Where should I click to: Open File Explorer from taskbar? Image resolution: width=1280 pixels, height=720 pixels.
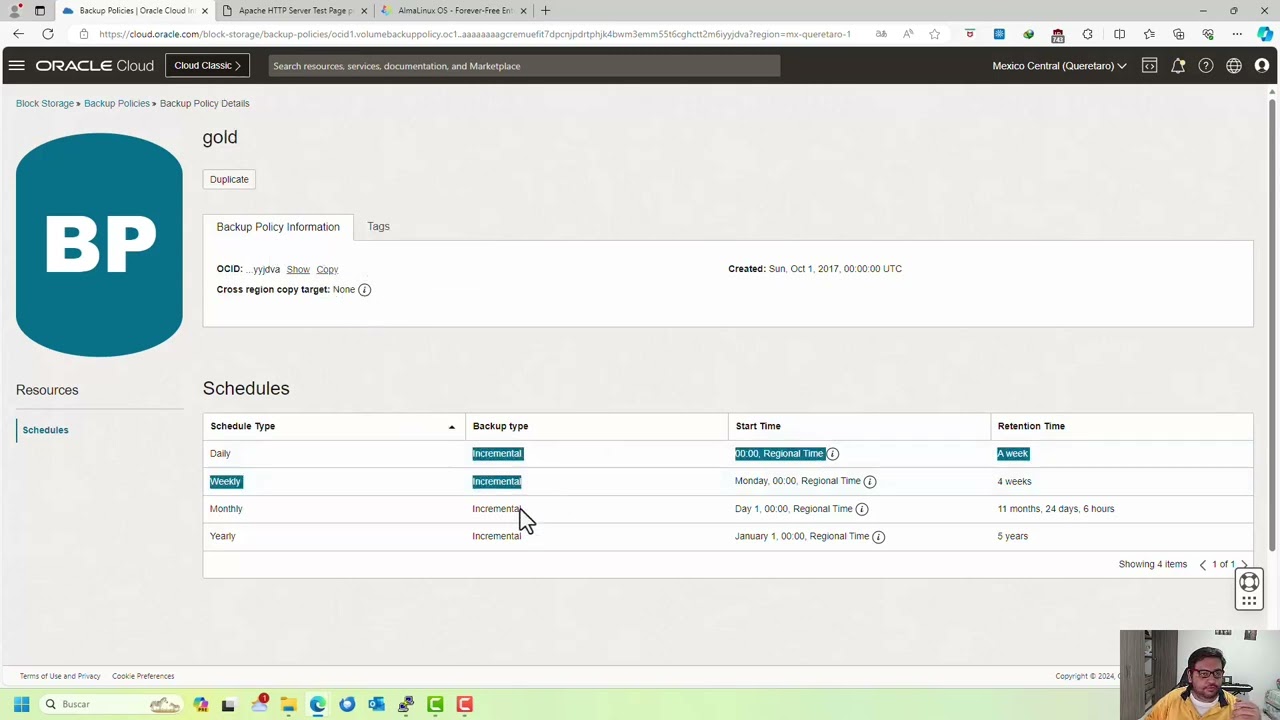pyautogui.click(x=288, y=704)
